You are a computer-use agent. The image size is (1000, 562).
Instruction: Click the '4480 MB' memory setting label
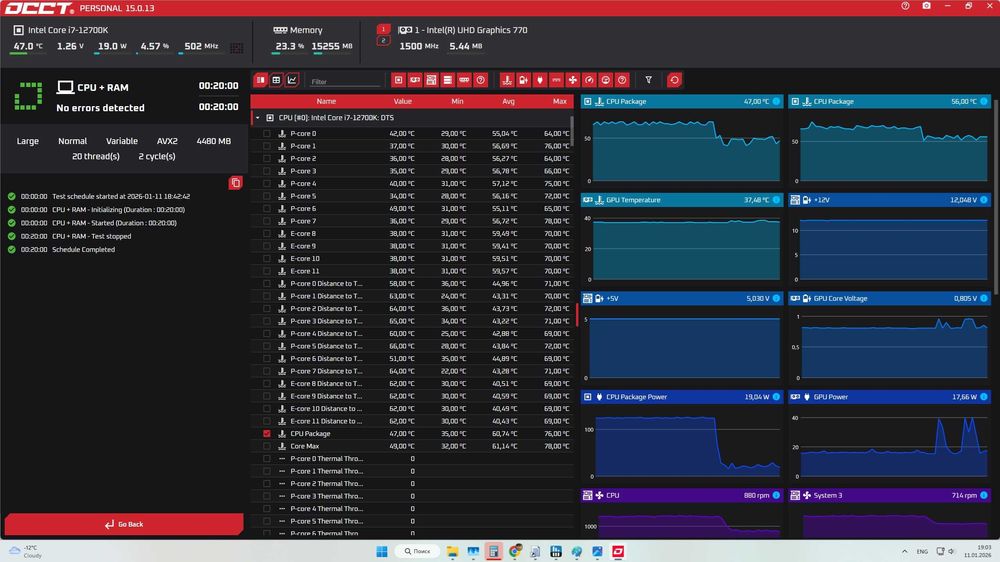(x=214, y=141)
